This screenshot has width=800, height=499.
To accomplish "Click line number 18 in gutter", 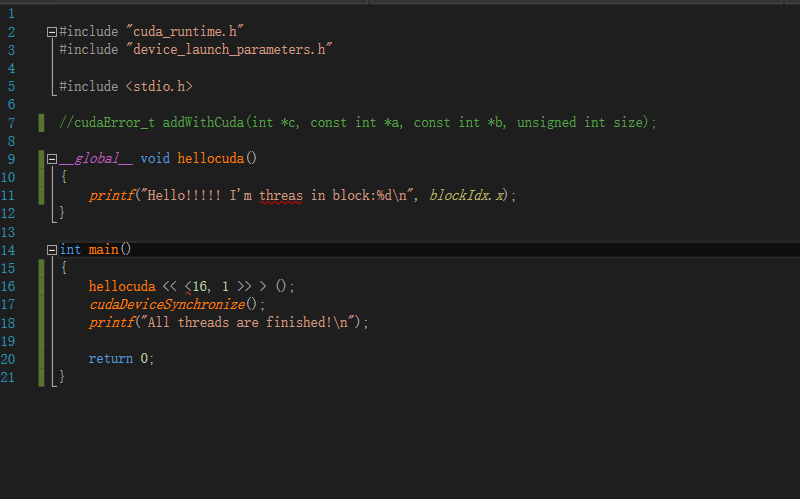I will [8, 323].
